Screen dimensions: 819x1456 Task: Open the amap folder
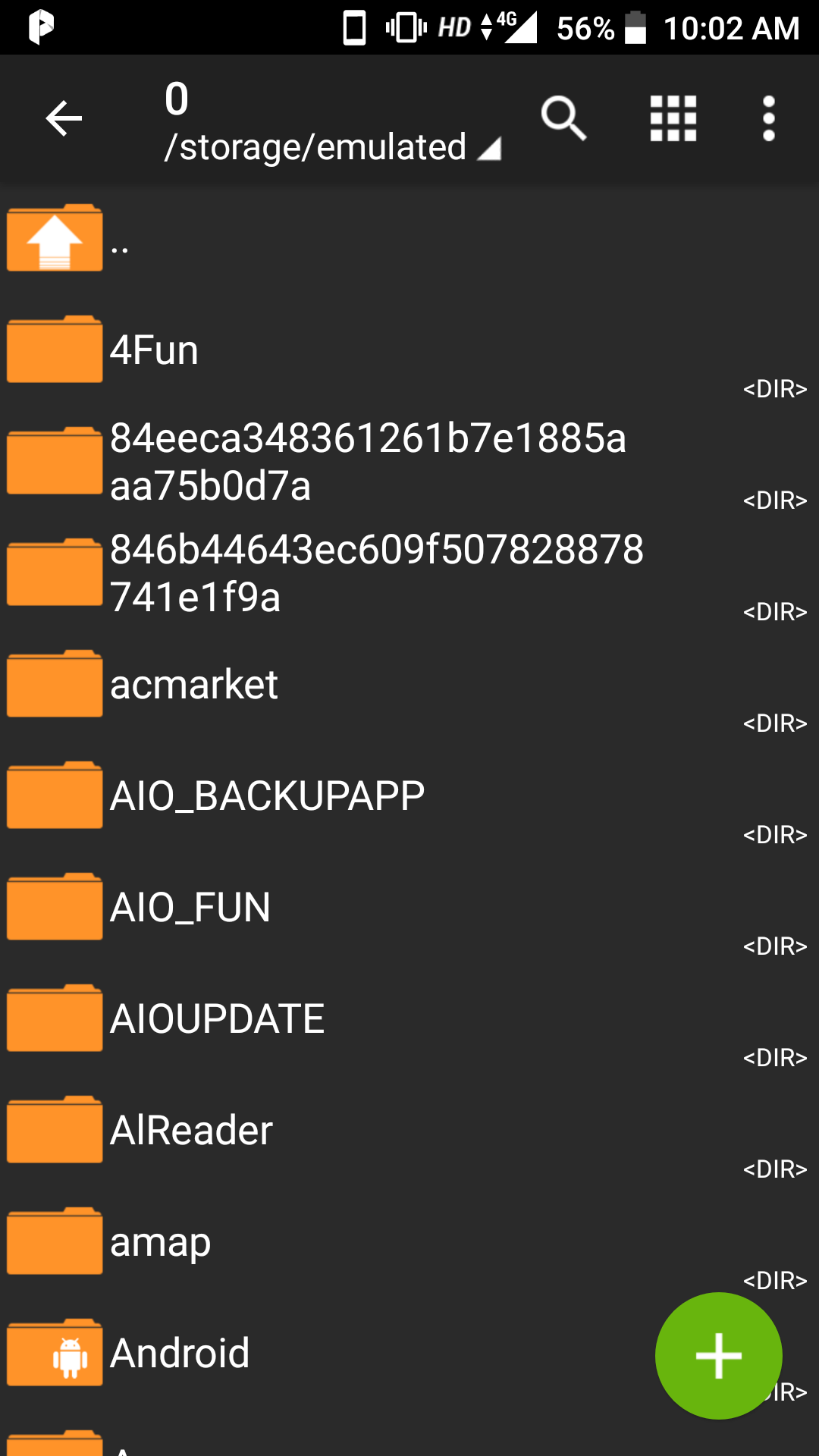pyautogui.click(x=161, y=1242)
